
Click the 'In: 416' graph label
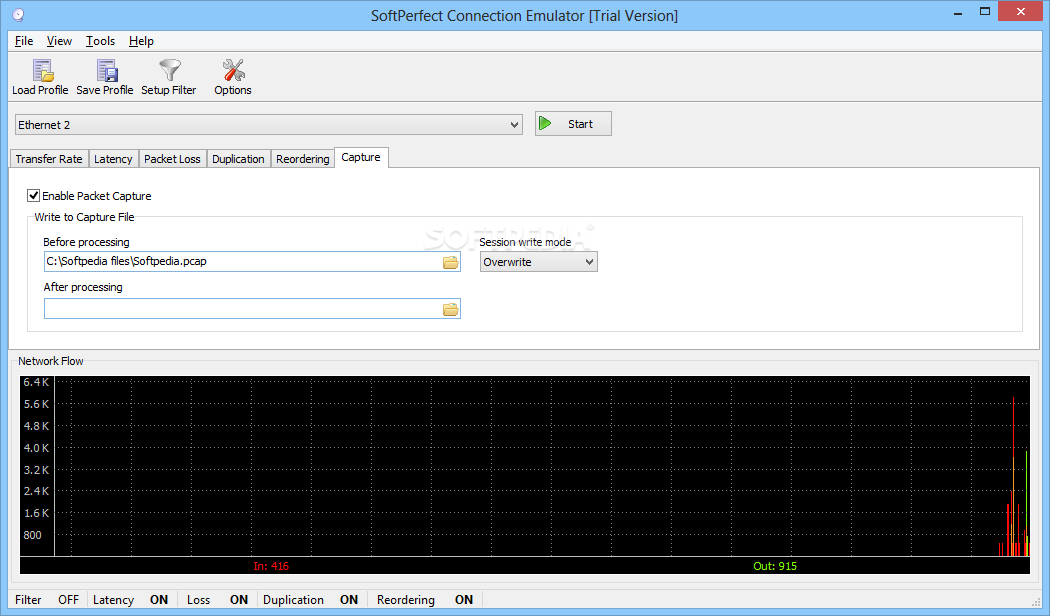(x=271, y=566)
